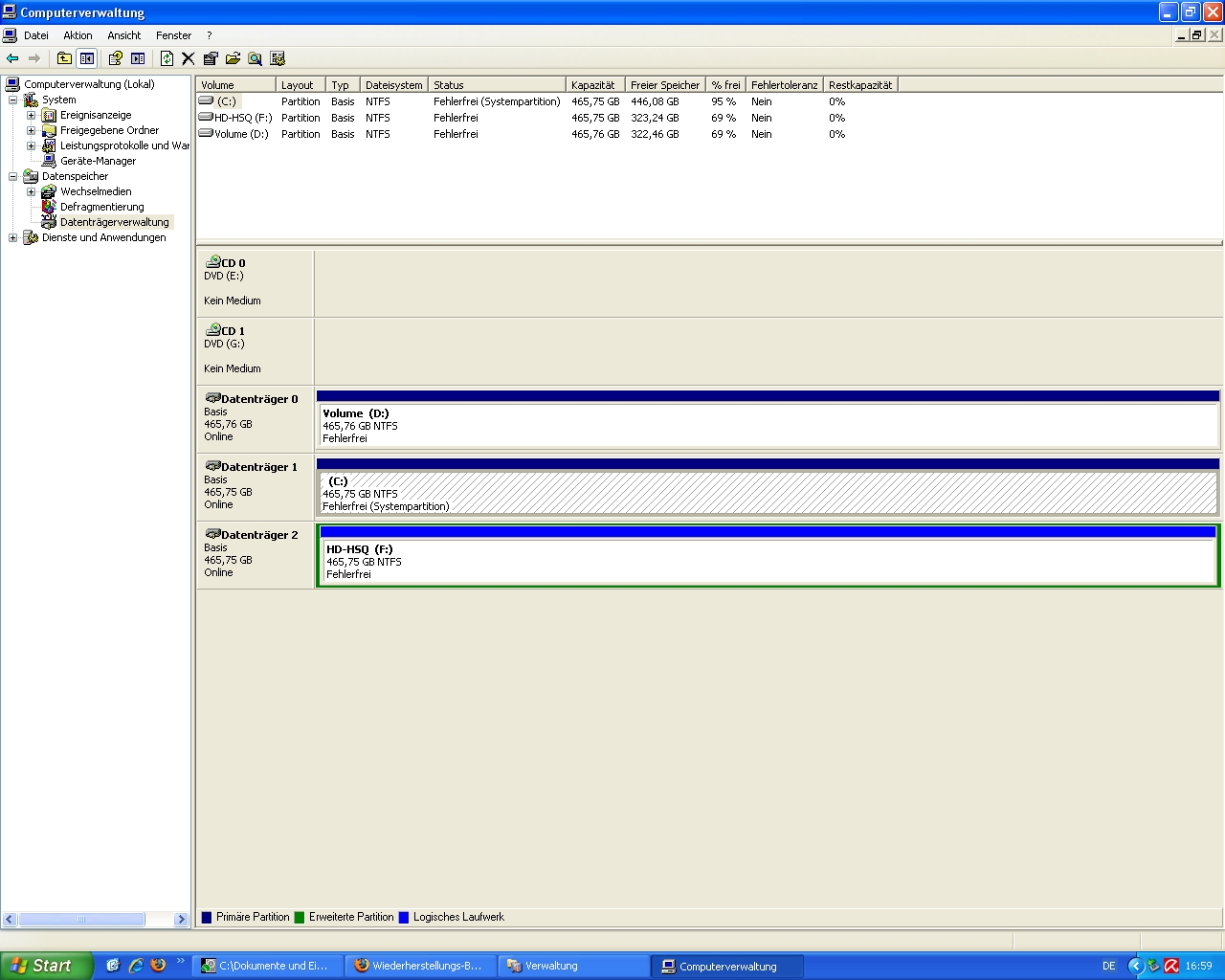Select Geräte-Manager in the tree
Image resolution: width=1225 pixels, height=980 pixels.
[98, 161]
